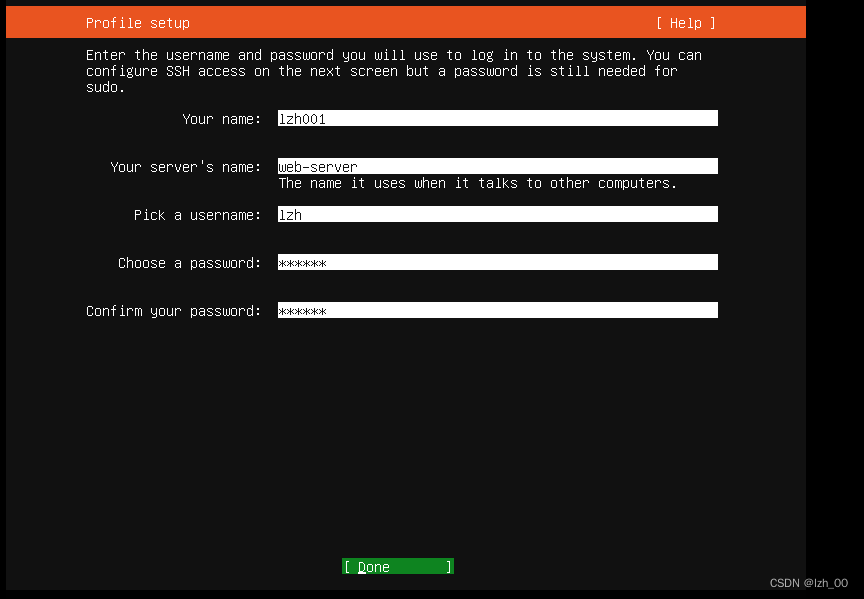This screenshot has width=864, height=599.
Task: Click the 'Your server's name:' label
Action: [186, 167]
